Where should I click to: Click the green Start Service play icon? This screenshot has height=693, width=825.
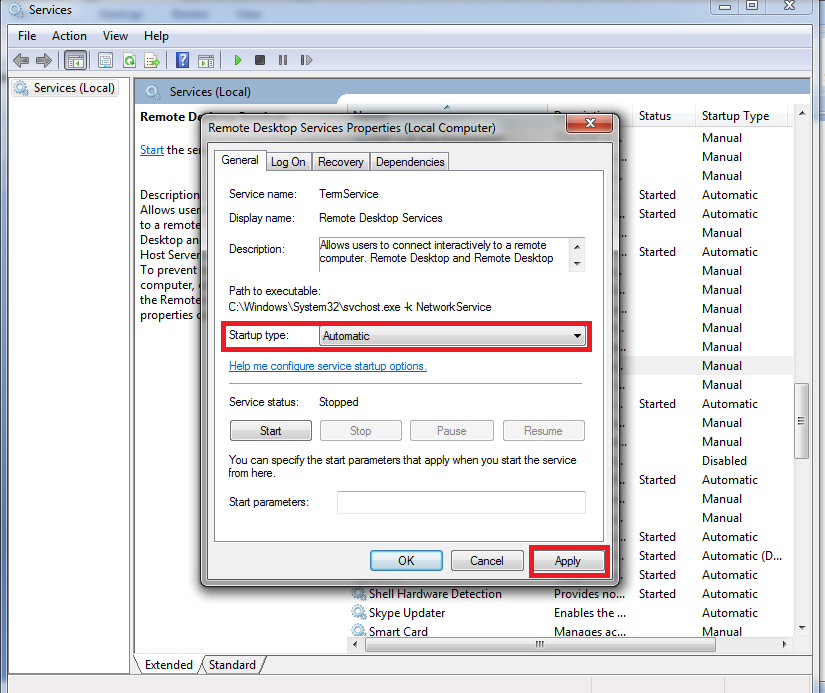[238, 60]
